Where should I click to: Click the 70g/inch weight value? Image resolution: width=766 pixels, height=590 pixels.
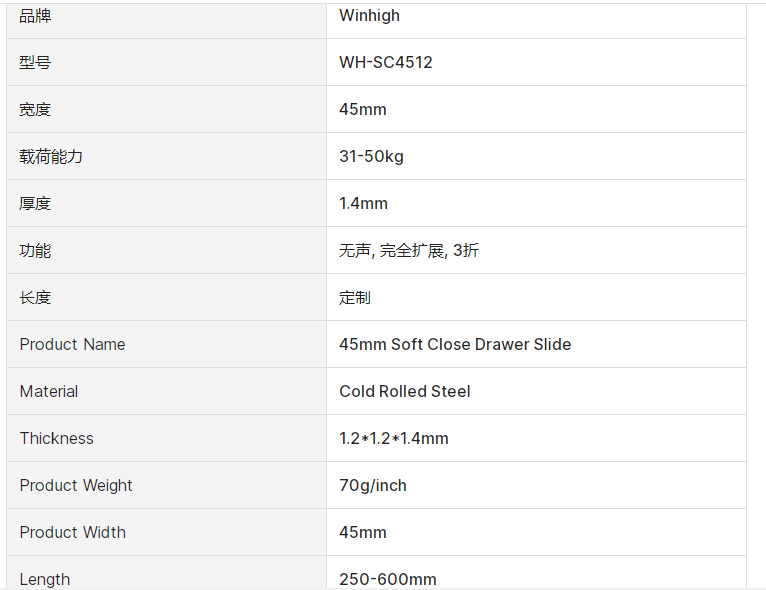coord(372,485)
